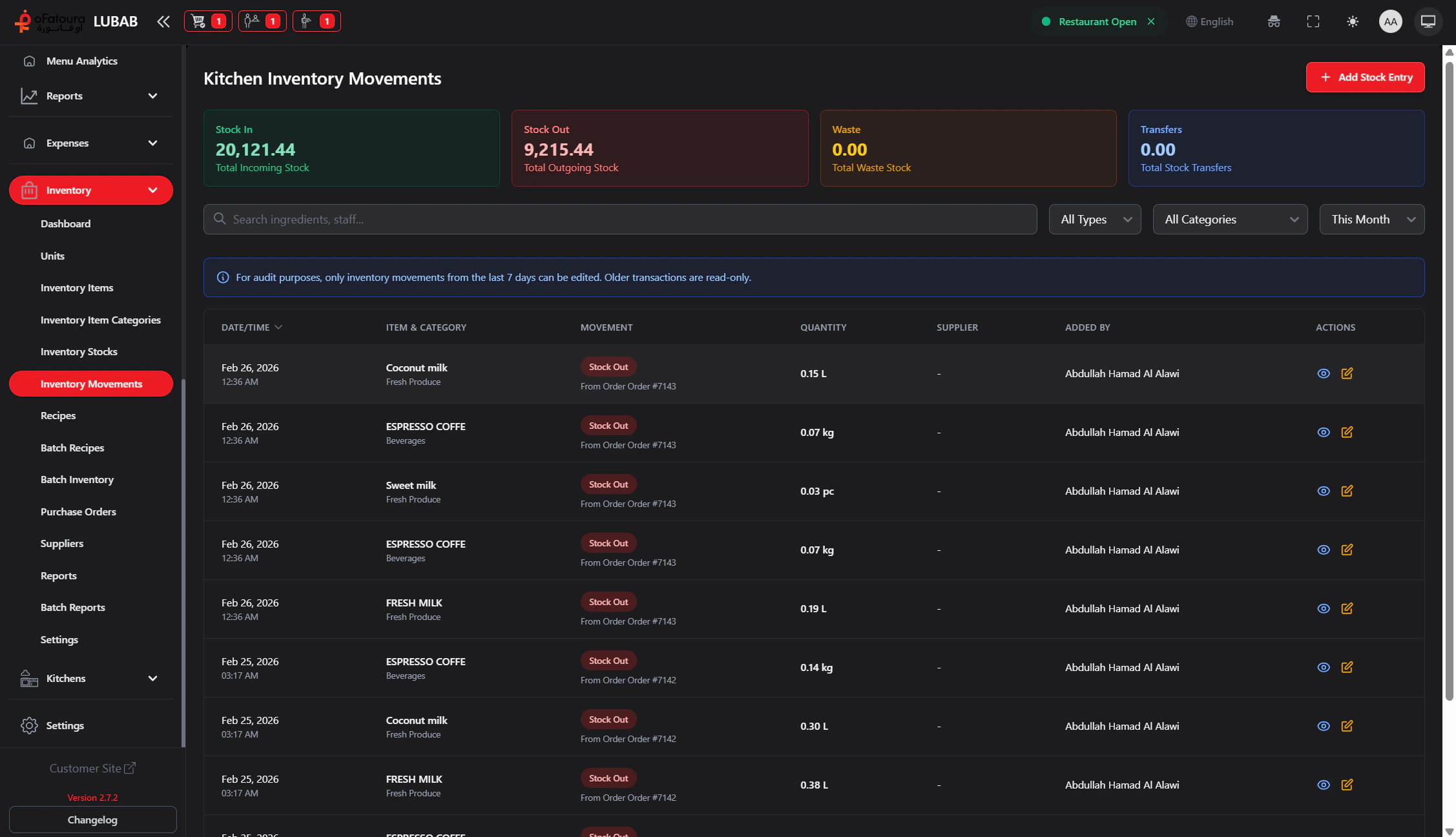Select Inventory Movements in the sidebar

[90, 384]
